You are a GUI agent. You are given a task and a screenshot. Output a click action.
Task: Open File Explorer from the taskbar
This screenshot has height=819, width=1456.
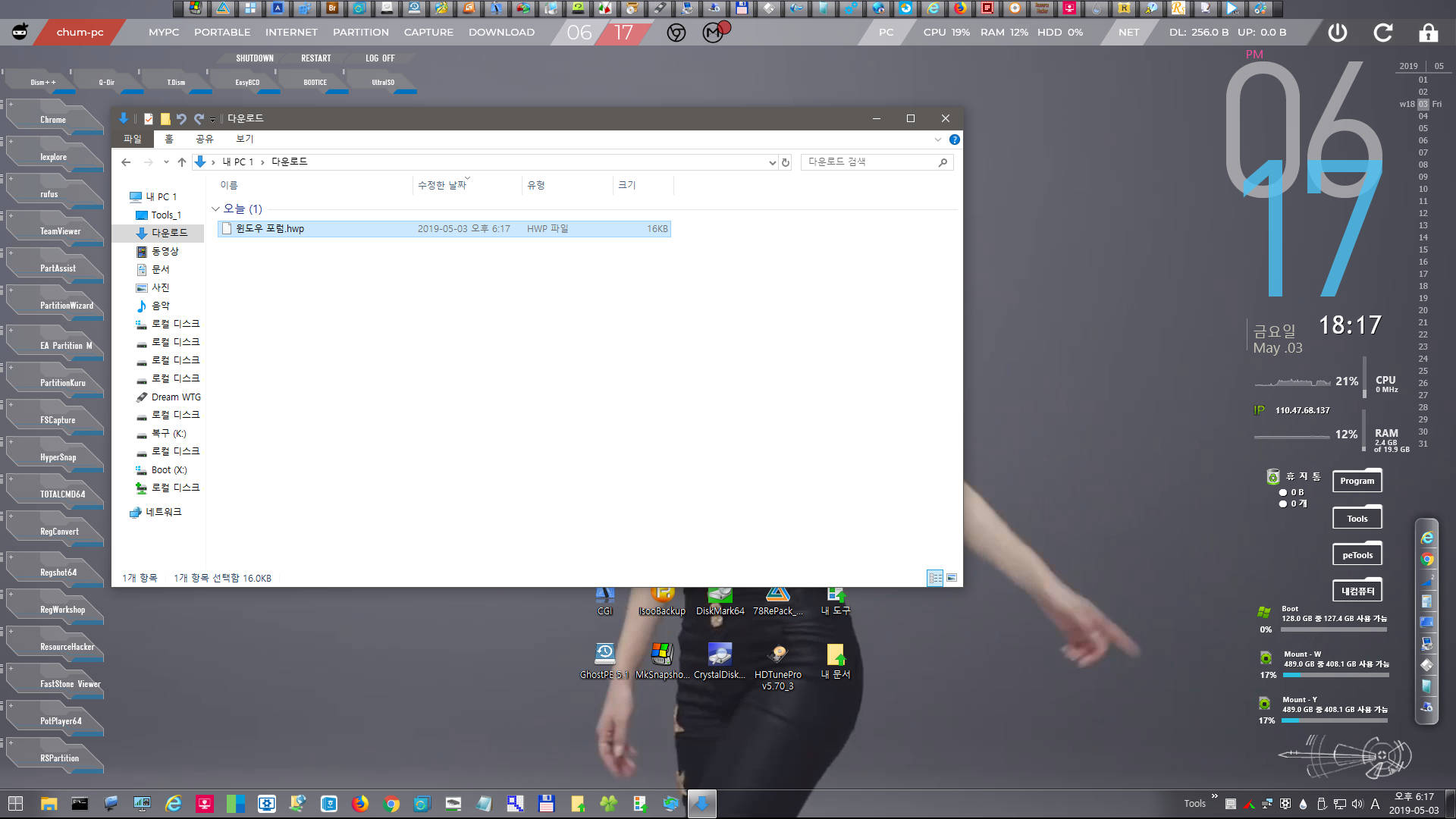click(49, 804)
